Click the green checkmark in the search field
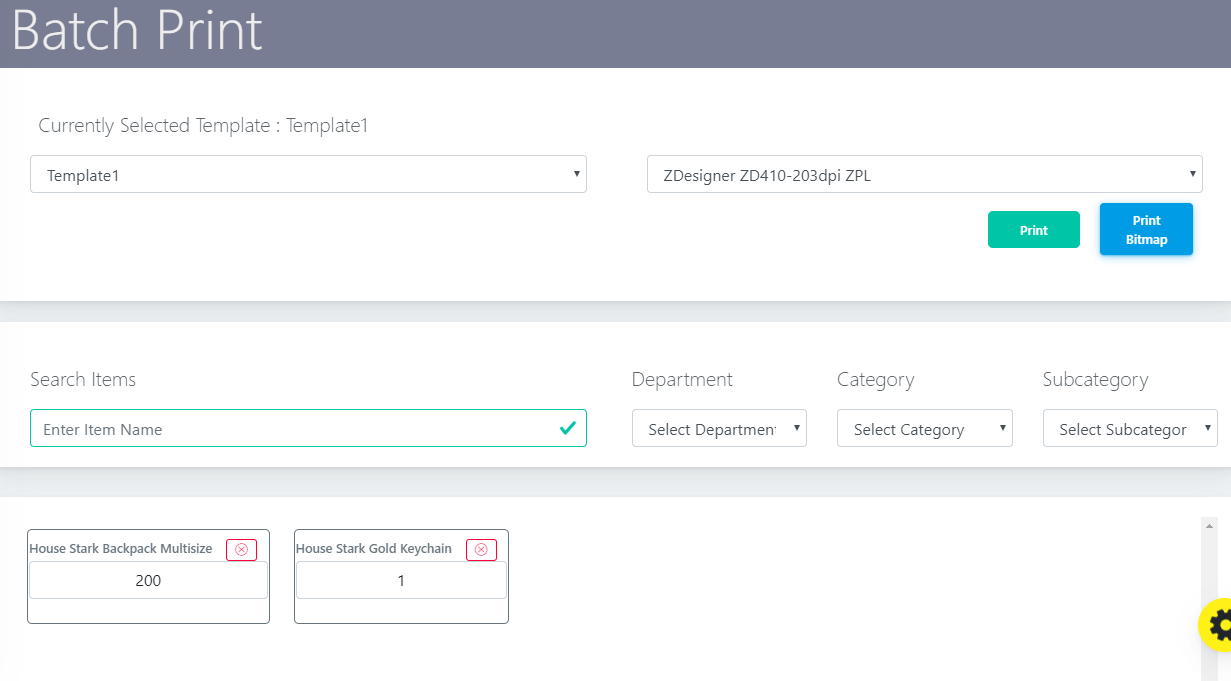Viewport: 1231px width, 681px height. (567, 428)
